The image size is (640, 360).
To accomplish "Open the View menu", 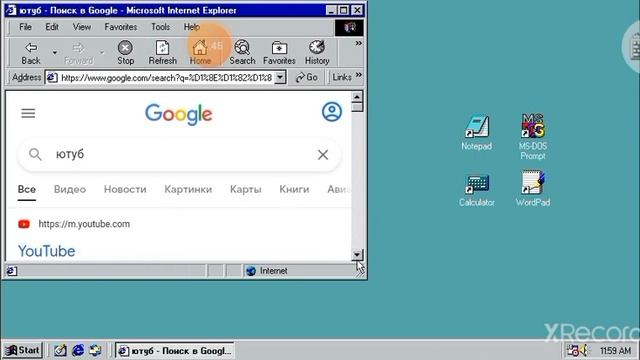I will [x=82, y=27].
